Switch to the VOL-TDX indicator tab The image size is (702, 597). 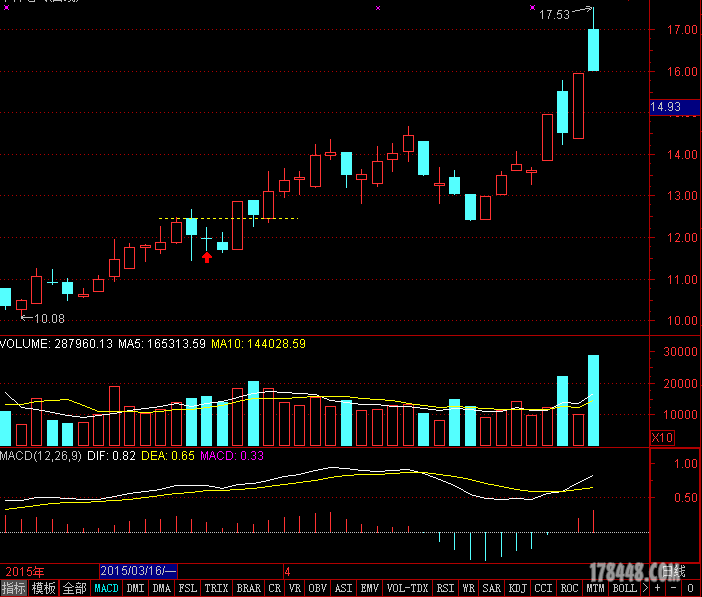pyautogui.click(x=408, y=588)
